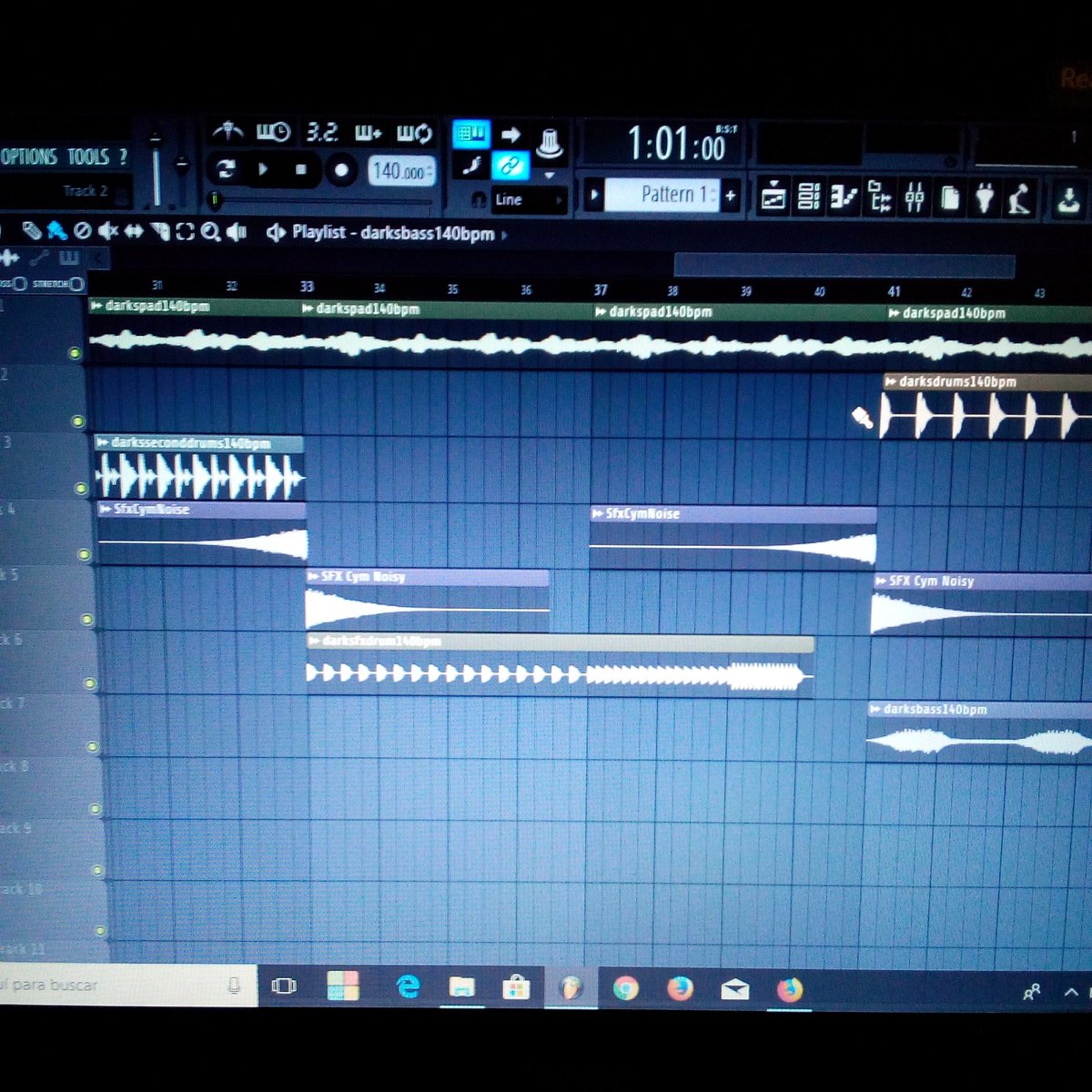Mute track 2 via its green dot
Viewport: 1092px width, 1092px height.
pyautogui.click(x=78, y=421)
